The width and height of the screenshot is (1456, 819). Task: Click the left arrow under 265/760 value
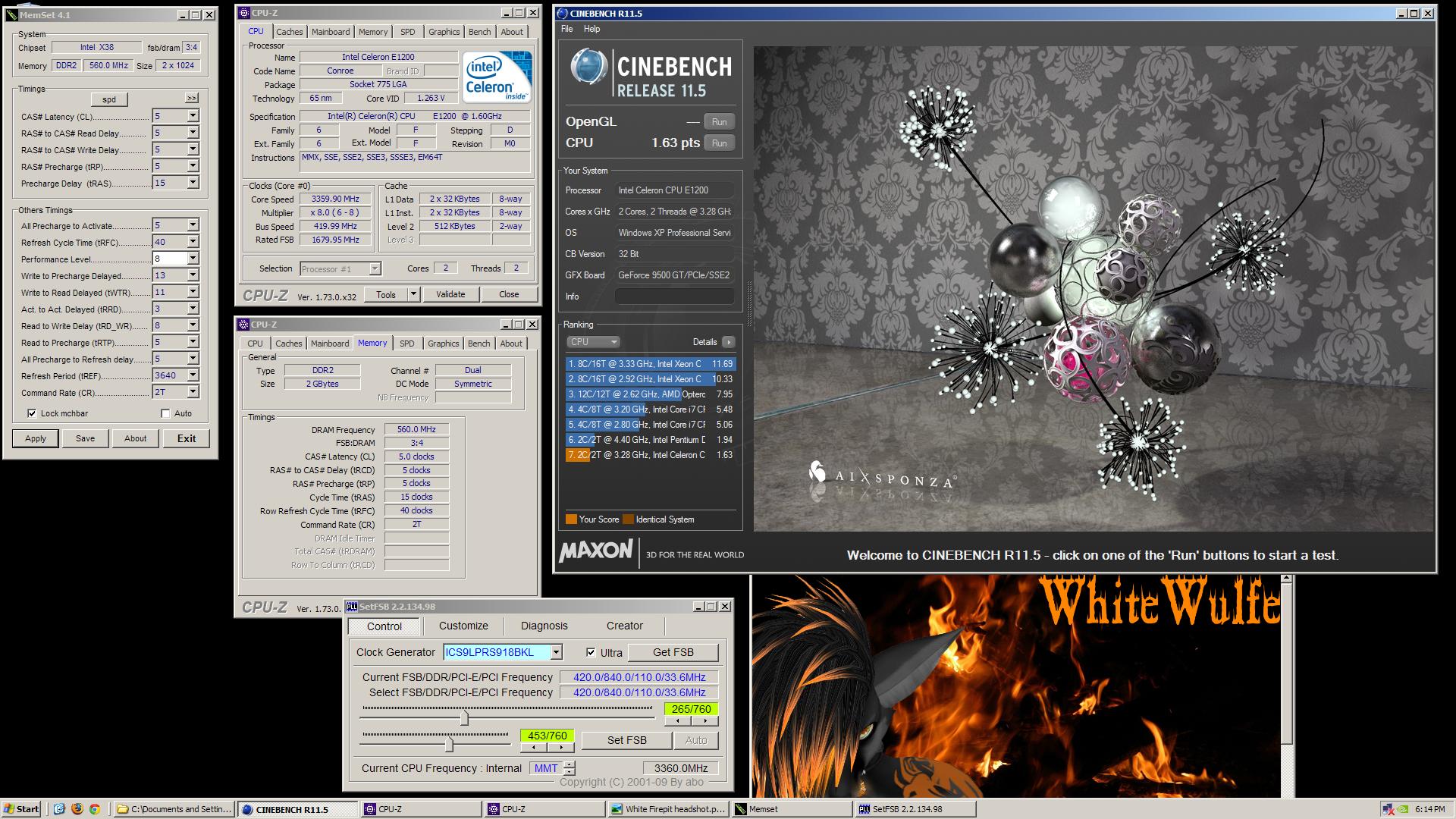677,721
